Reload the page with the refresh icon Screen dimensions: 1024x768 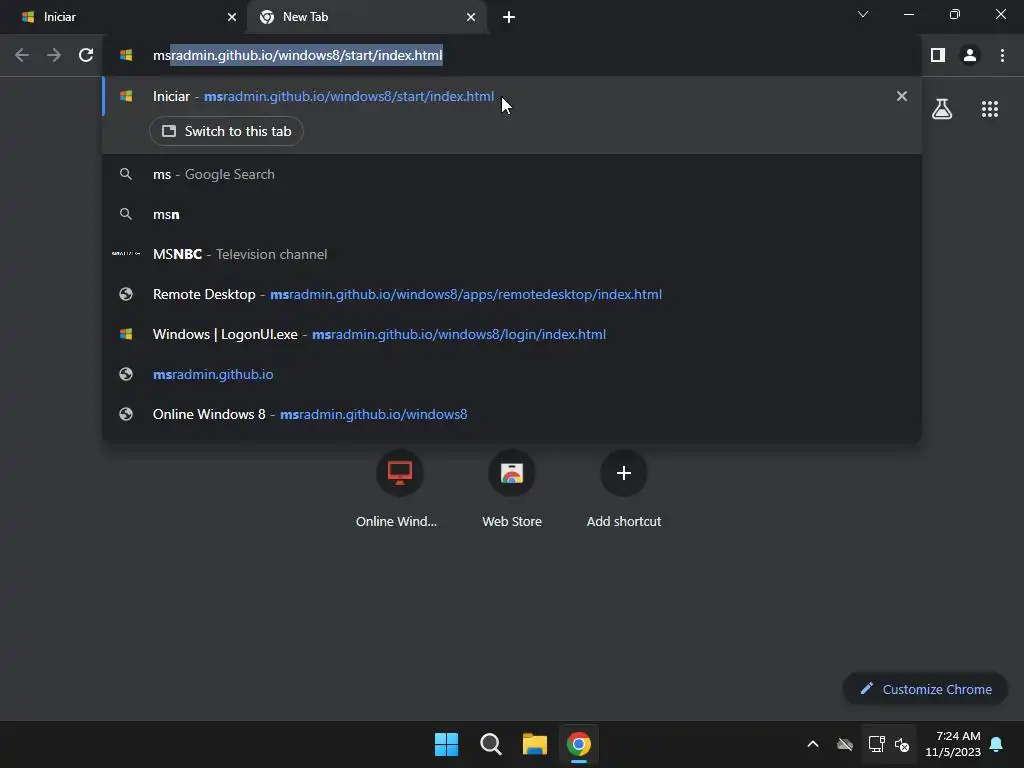[86, 56]
